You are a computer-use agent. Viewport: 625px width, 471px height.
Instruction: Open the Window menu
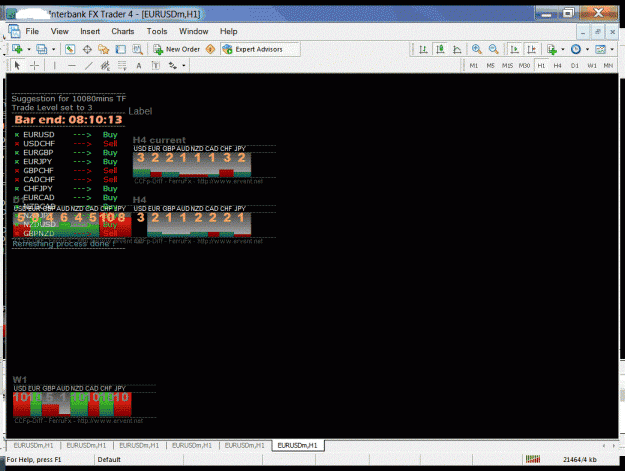tap(194, 31)
